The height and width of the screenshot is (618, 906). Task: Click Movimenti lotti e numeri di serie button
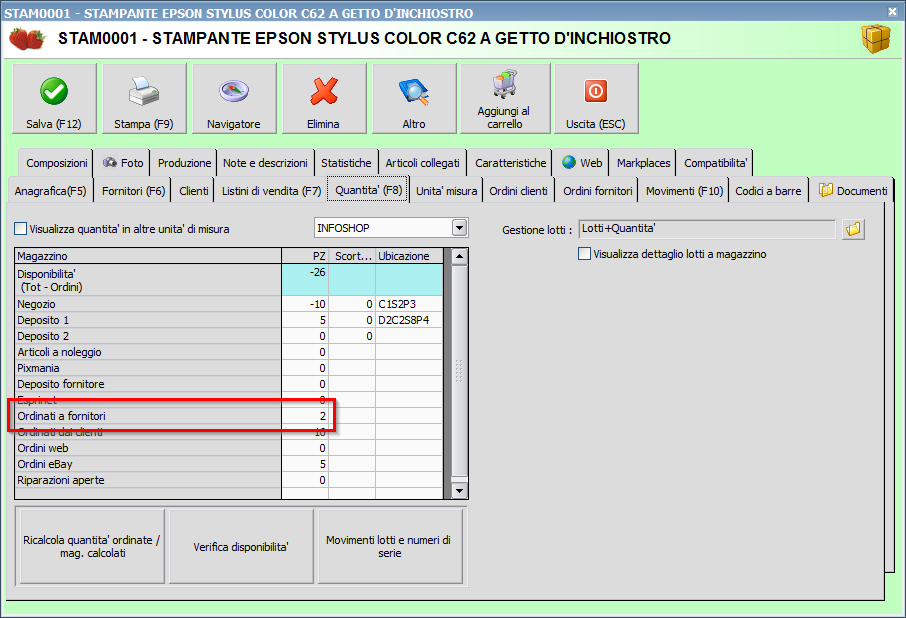(x=389, y=546)
